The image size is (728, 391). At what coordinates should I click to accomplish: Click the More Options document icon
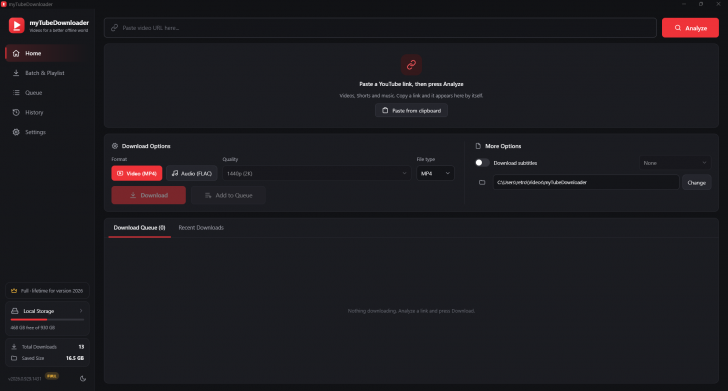(x=478, y=146)
